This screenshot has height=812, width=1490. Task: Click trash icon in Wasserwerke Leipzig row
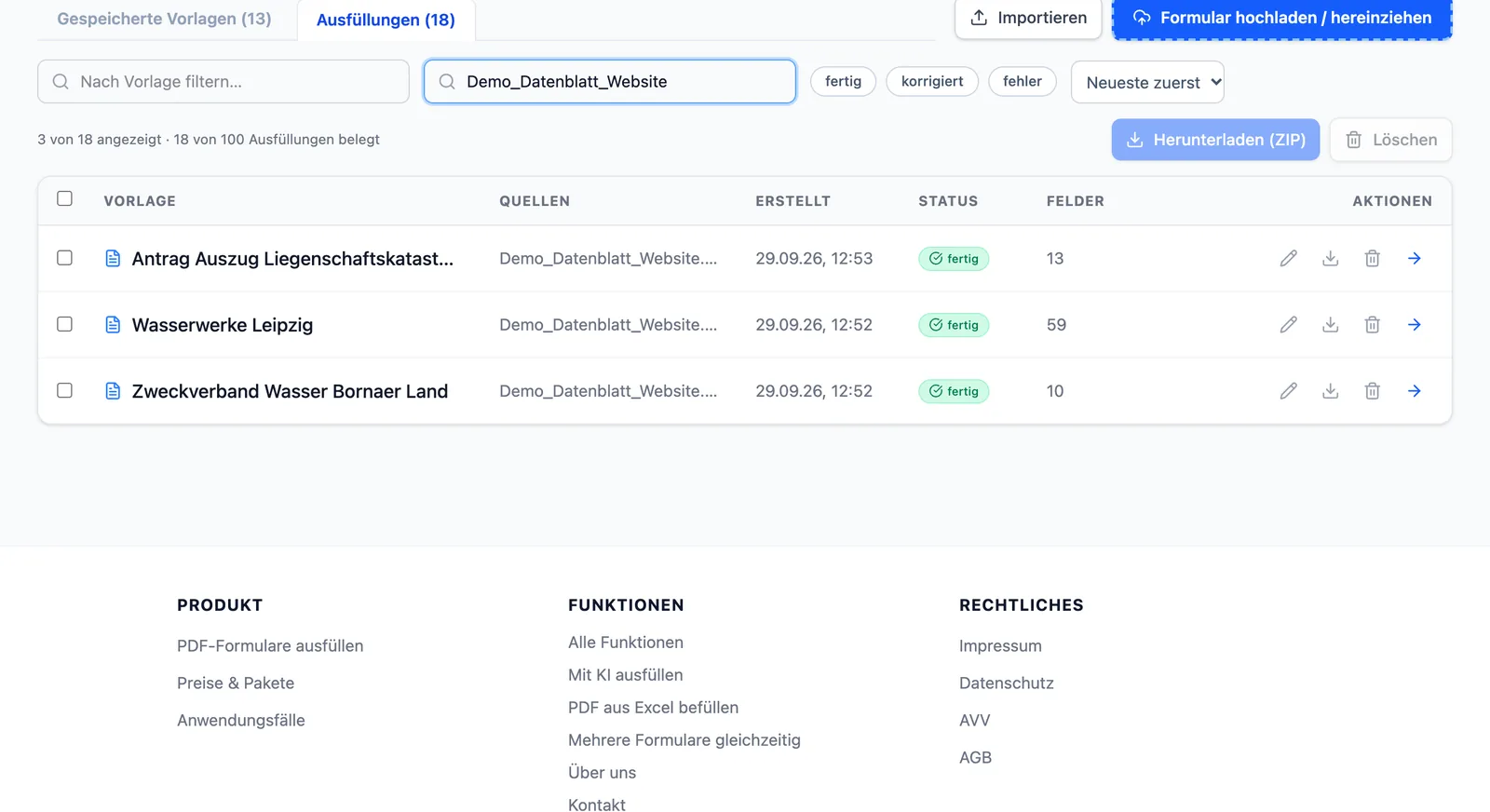tap(1372, 325)
